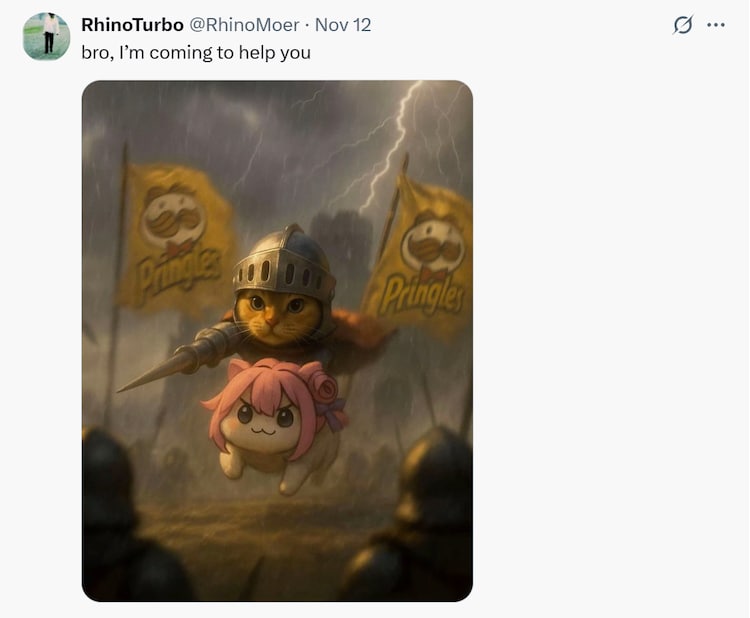Click the tweet text "bro, I'm coming to help you"
750x618 pixels.
click(x=196, y=52)
